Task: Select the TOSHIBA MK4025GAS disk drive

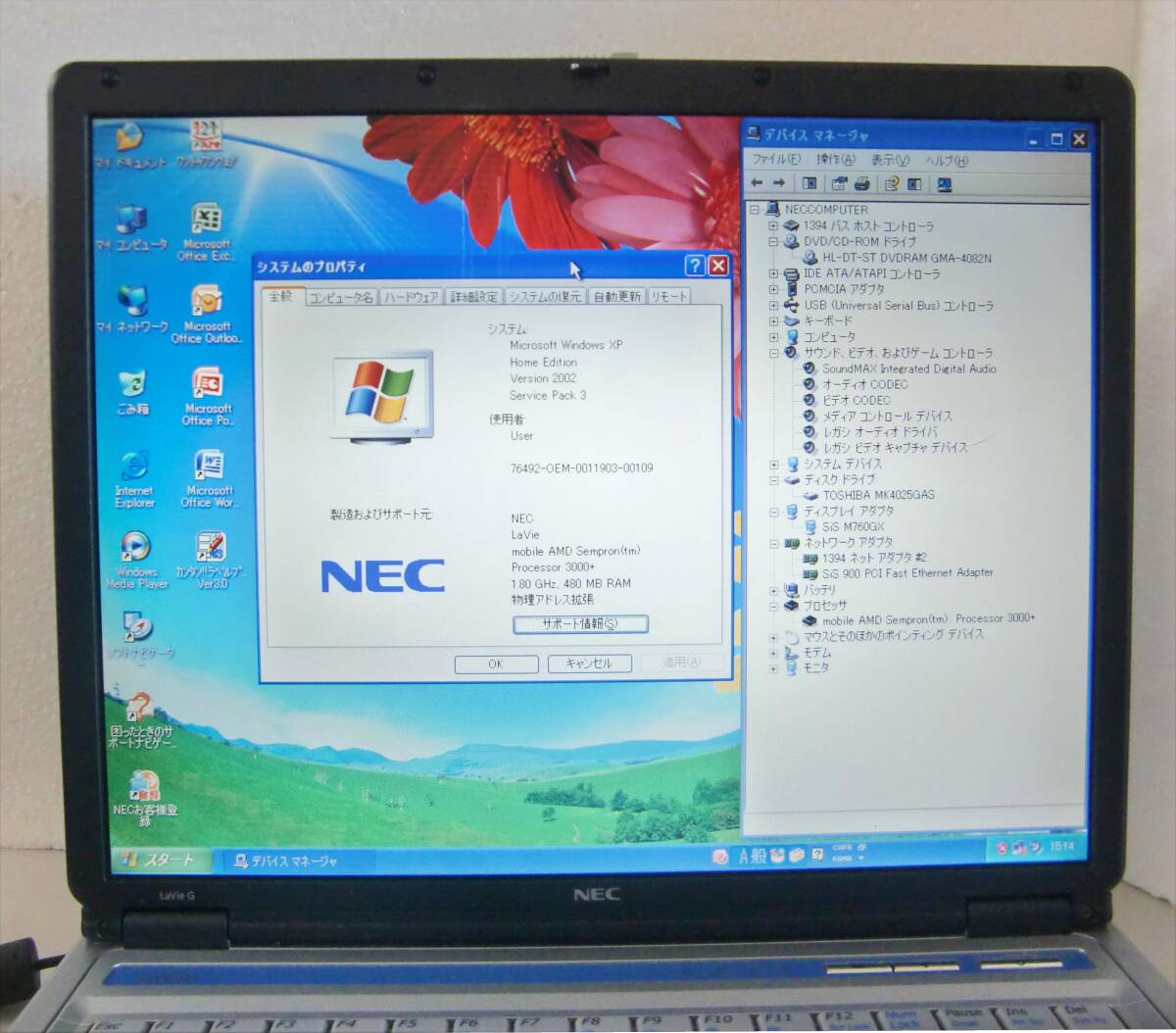Action: (x=869, y=495)
